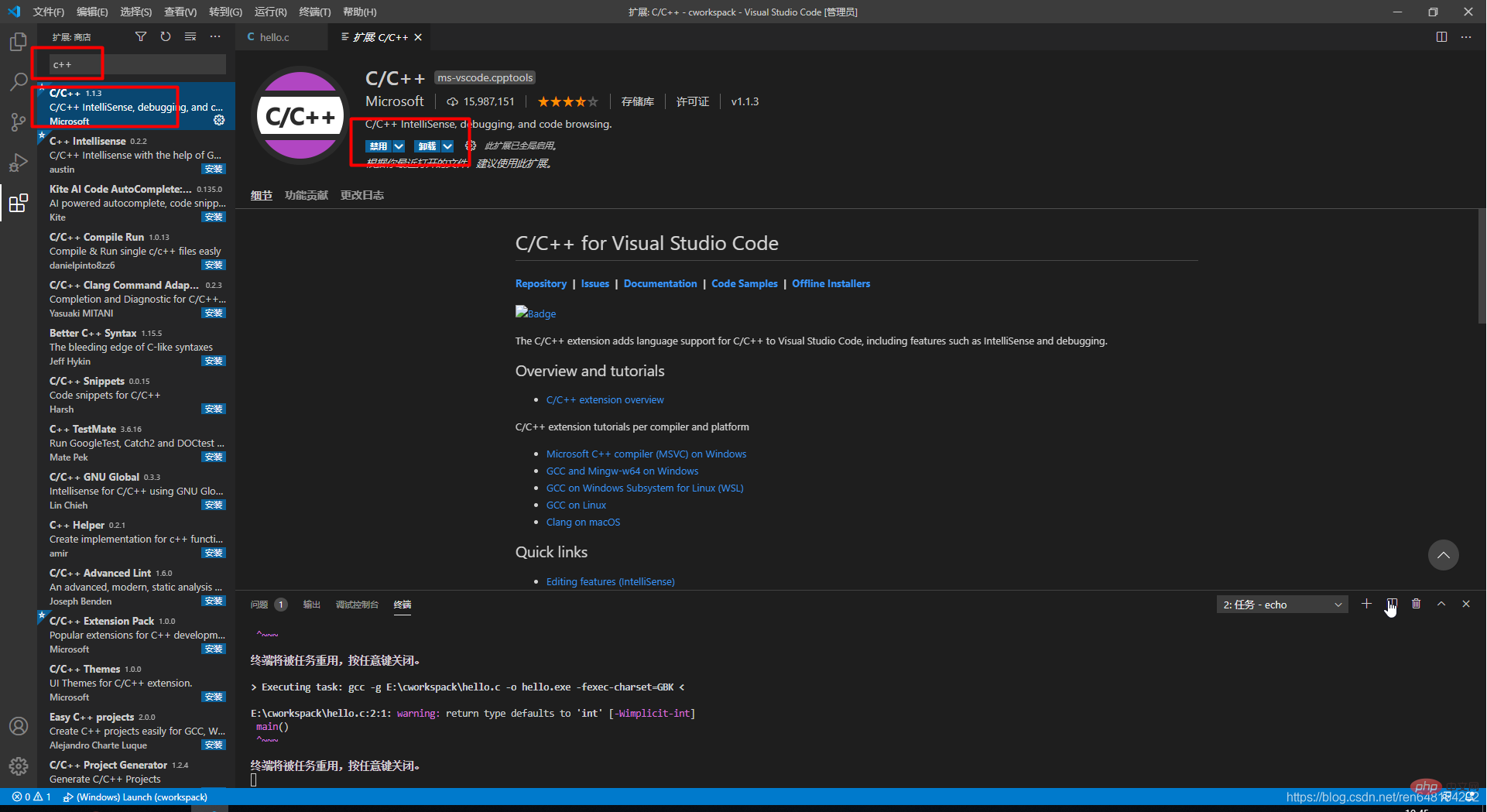Kill the terminal with trash icon
This screenshot has height=812, width=1487.
[1417, 604]
